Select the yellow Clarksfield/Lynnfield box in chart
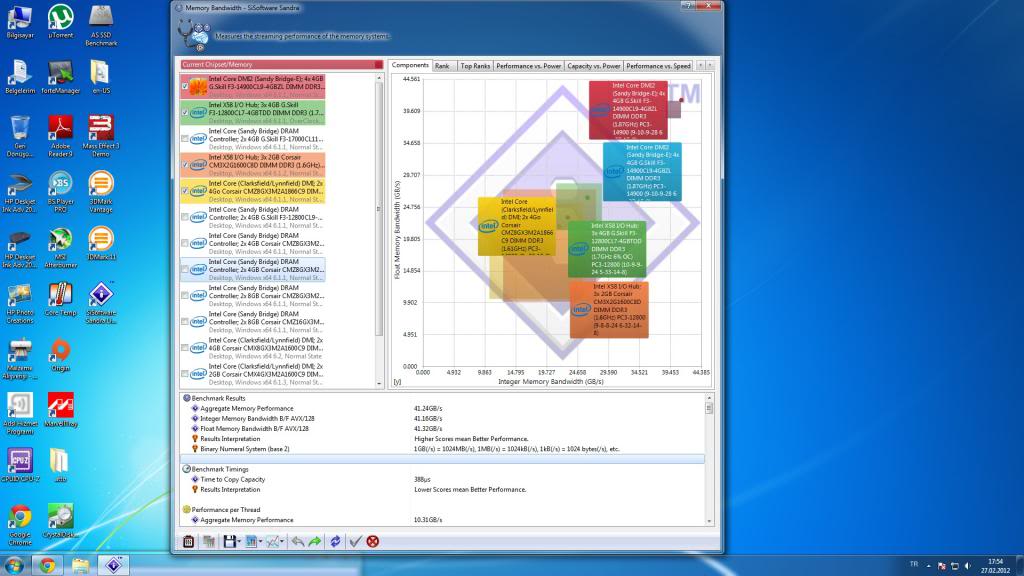 (x=517, y=226)
